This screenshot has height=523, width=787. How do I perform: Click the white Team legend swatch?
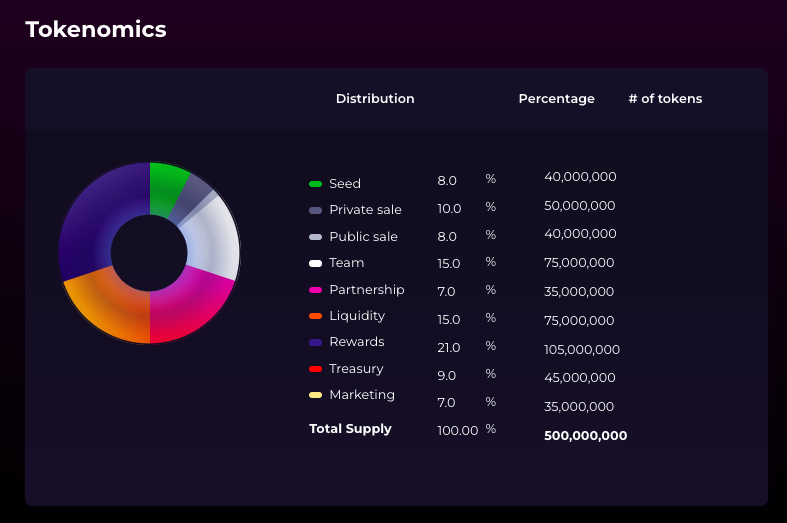tap(315, 263)
